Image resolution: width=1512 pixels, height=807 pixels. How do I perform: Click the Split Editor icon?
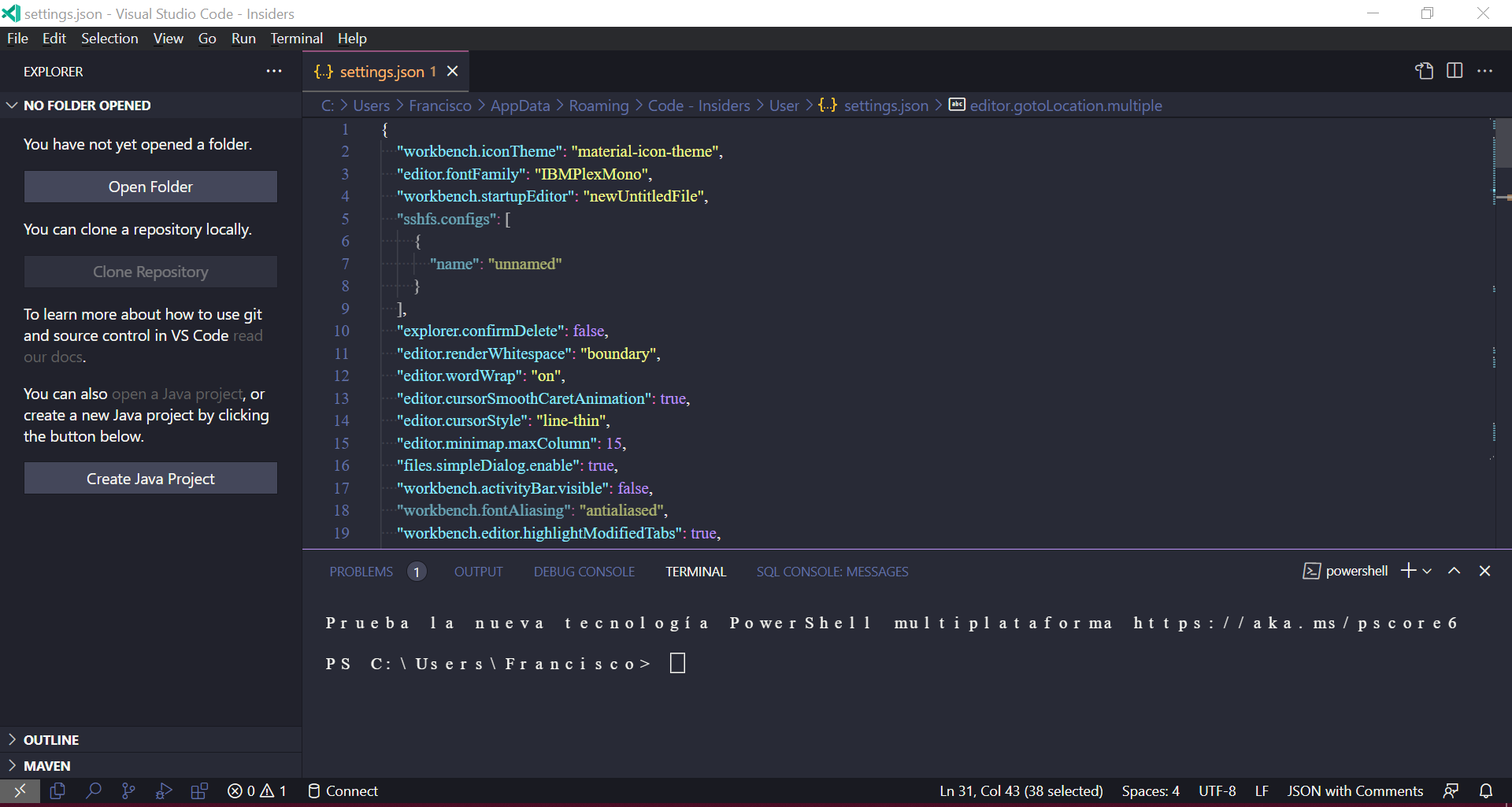click(1453, 71)
